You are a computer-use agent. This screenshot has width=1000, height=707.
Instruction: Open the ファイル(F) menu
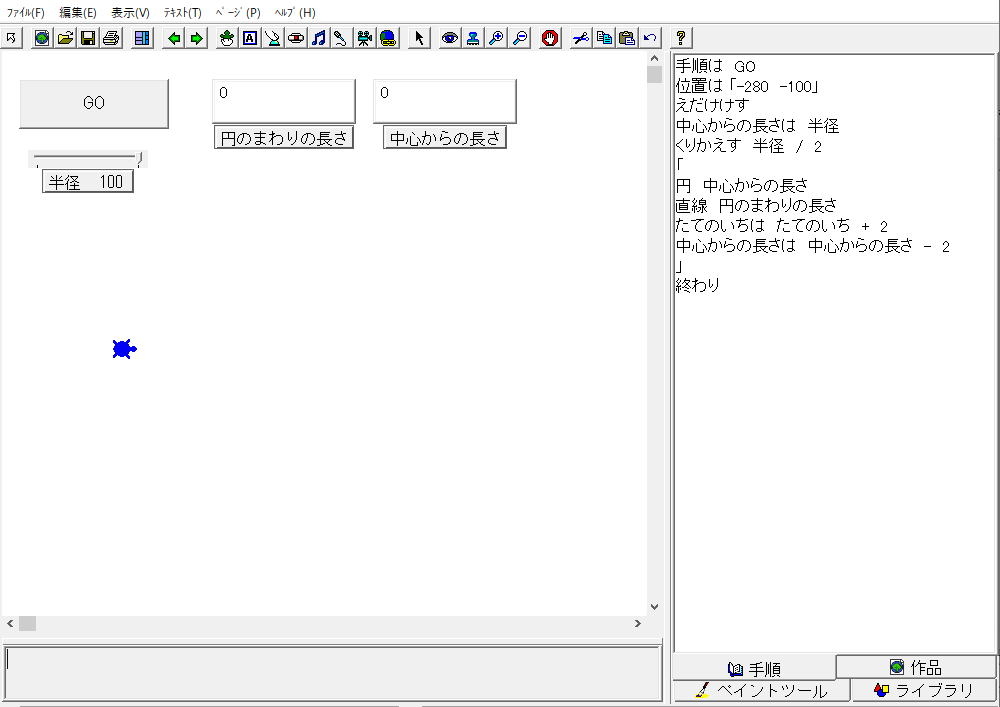click(26, 13)
